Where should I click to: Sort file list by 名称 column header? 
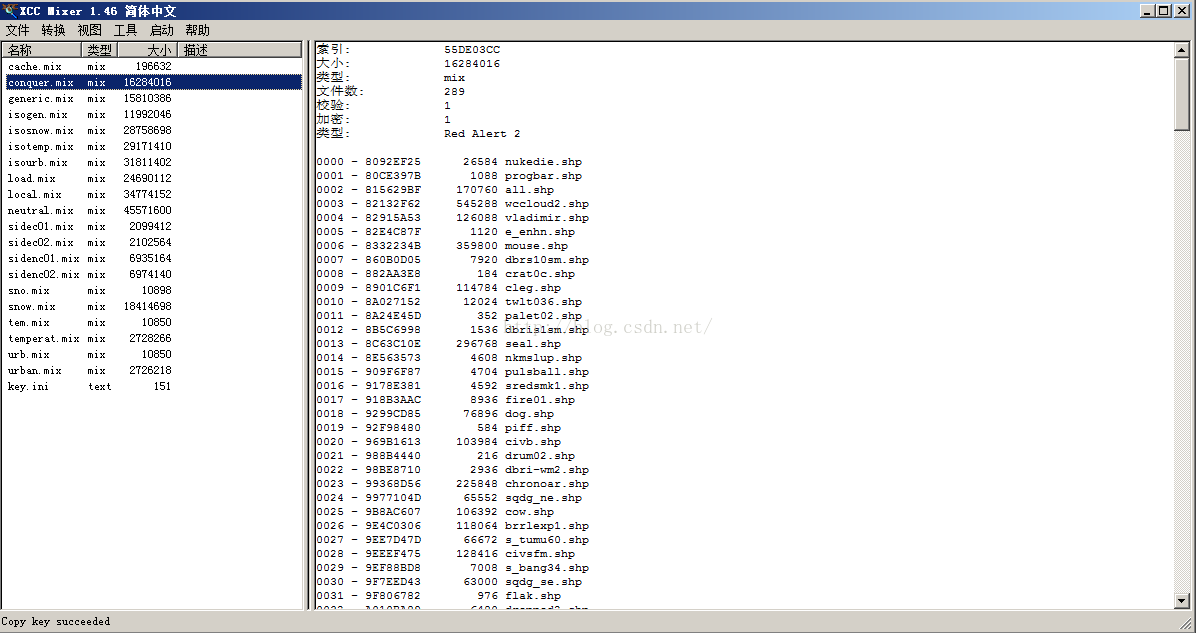(x=43, y=50)
